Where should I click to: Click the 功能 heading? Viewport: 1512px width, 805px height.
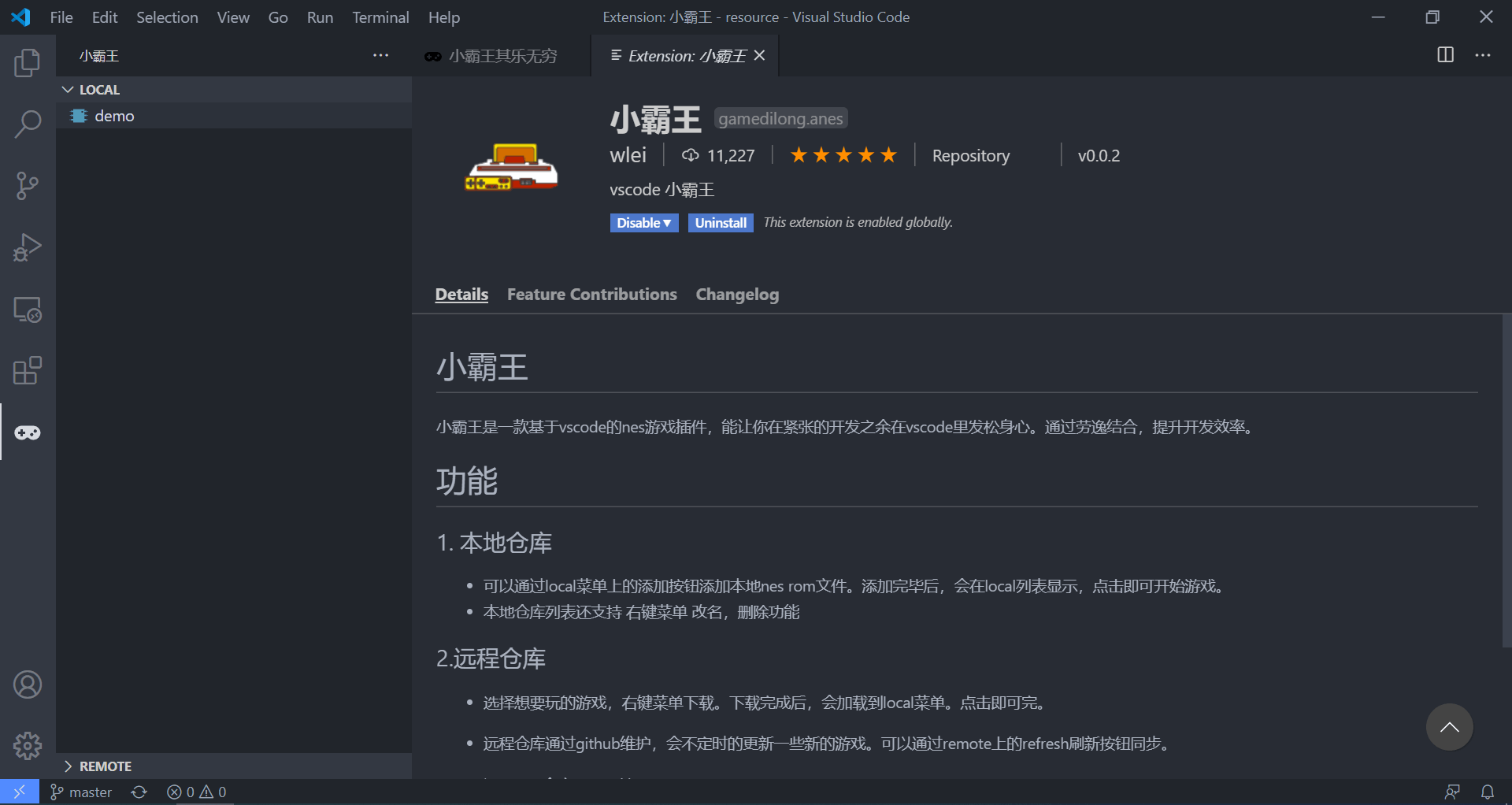tap(467, 480)
